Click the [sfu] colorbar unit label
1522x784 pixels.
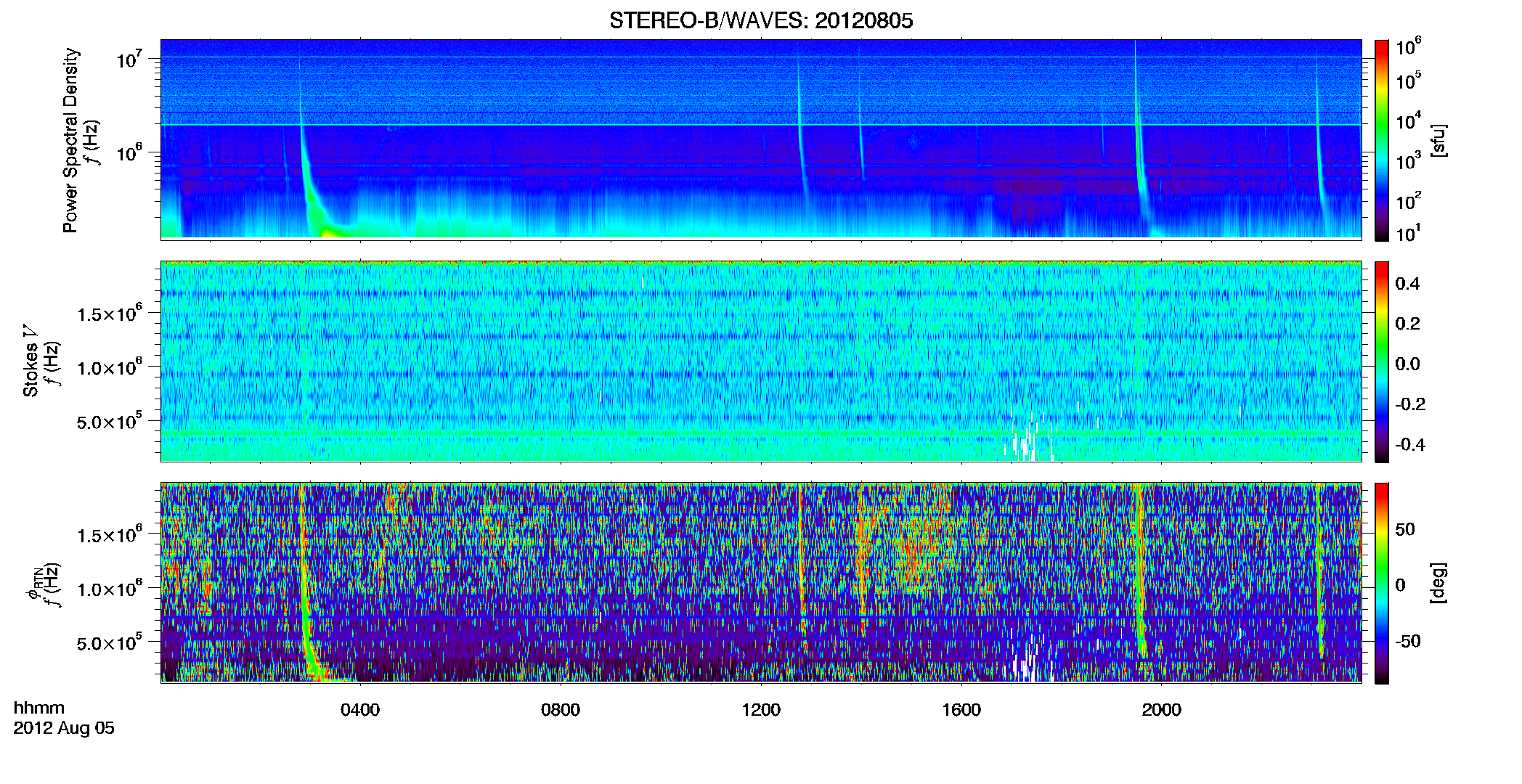[x=1438, y=140]
